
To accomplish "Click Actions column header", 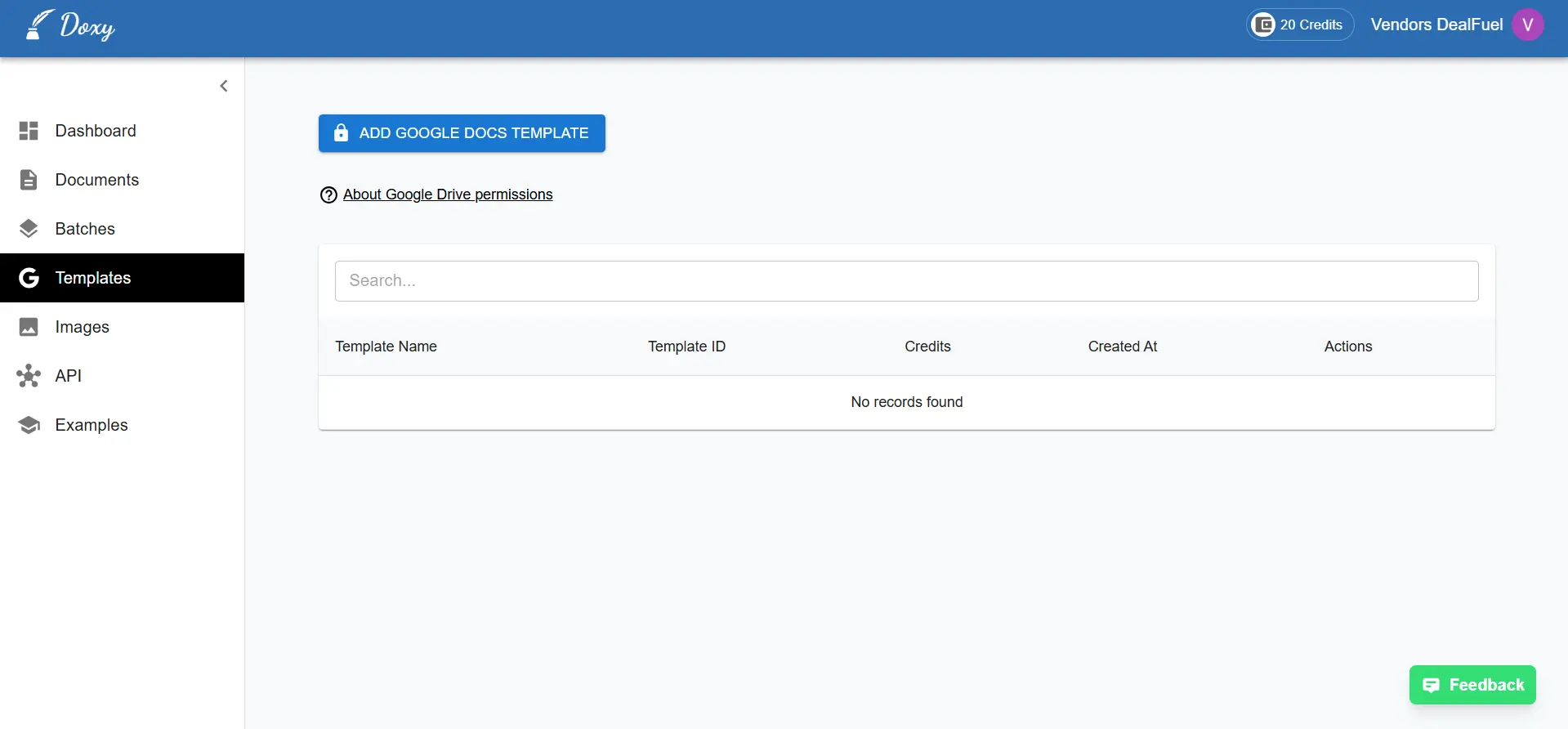I will [x=1348, y=347].
